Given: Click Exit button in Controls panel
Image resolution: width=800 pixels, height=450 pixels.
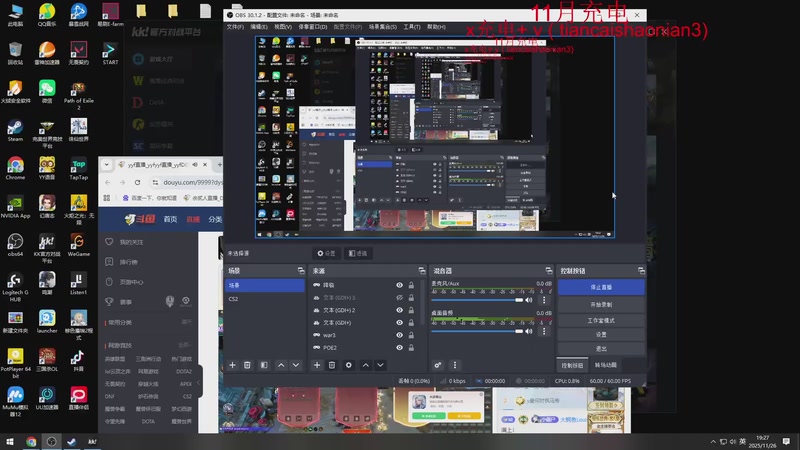Looking at the screenshot, I should click(601, 349).
